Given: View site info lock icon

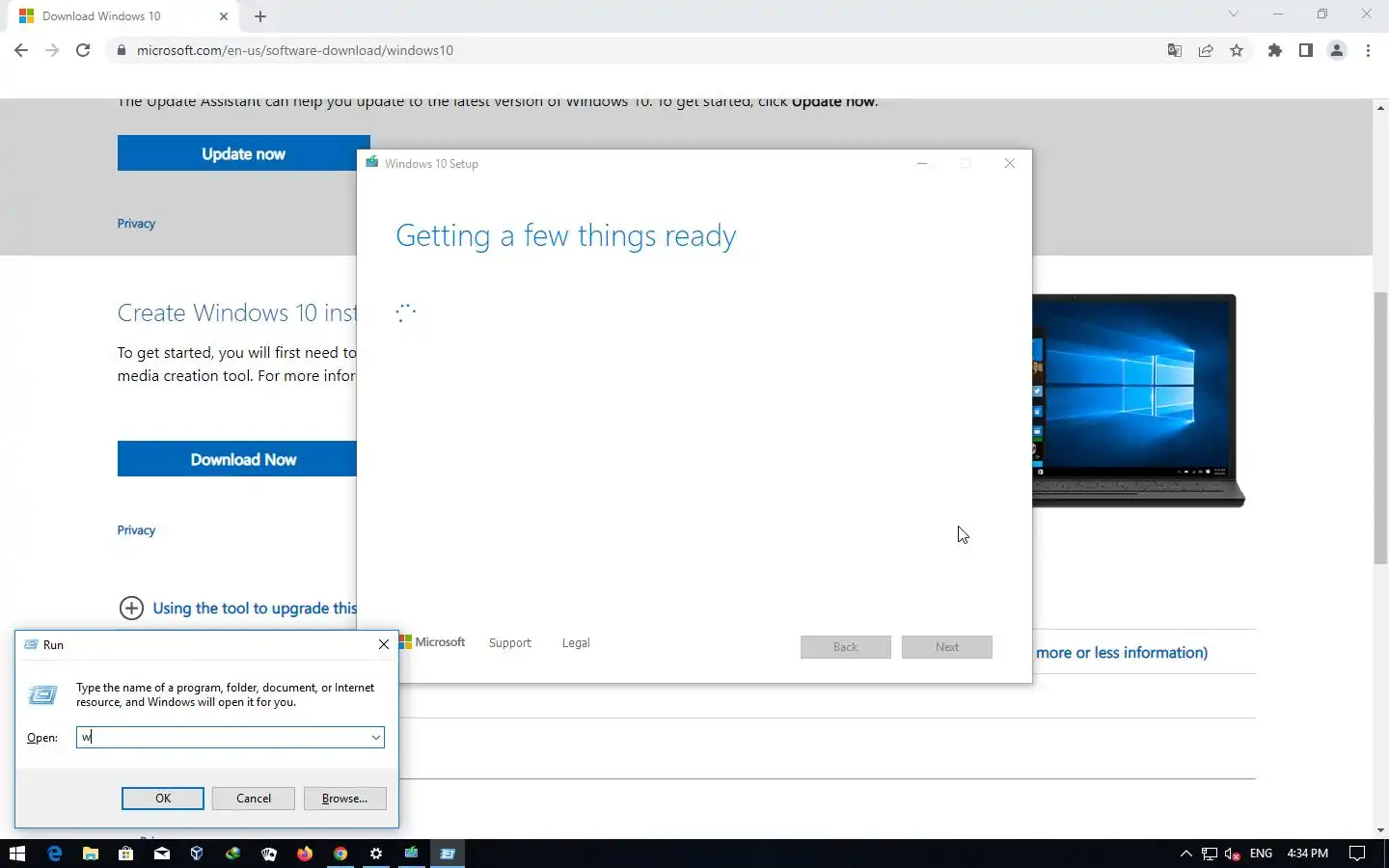Looking at the screenshot, I should pos(121,50).
